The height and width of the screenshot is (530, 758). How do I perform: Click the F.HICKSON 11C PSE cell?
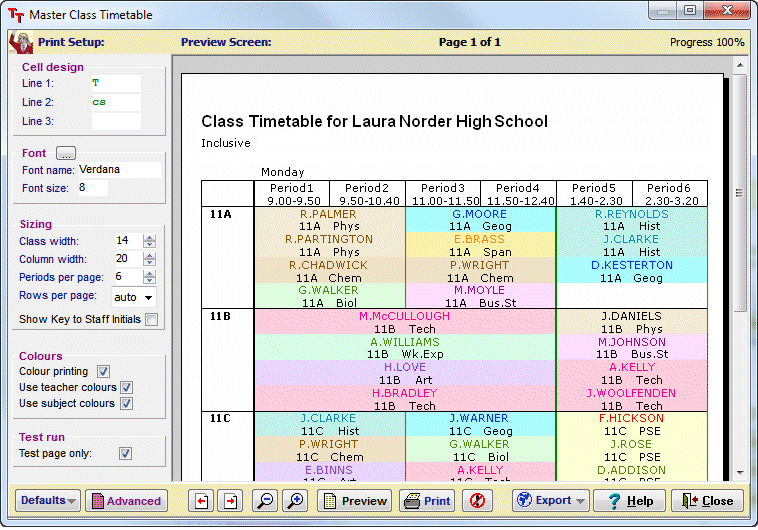coord(632,425)
